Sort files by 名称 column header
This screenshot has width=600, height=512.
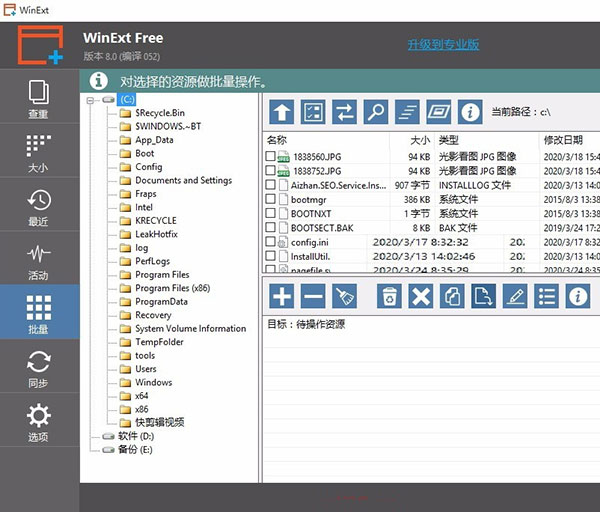click(276, 140)
